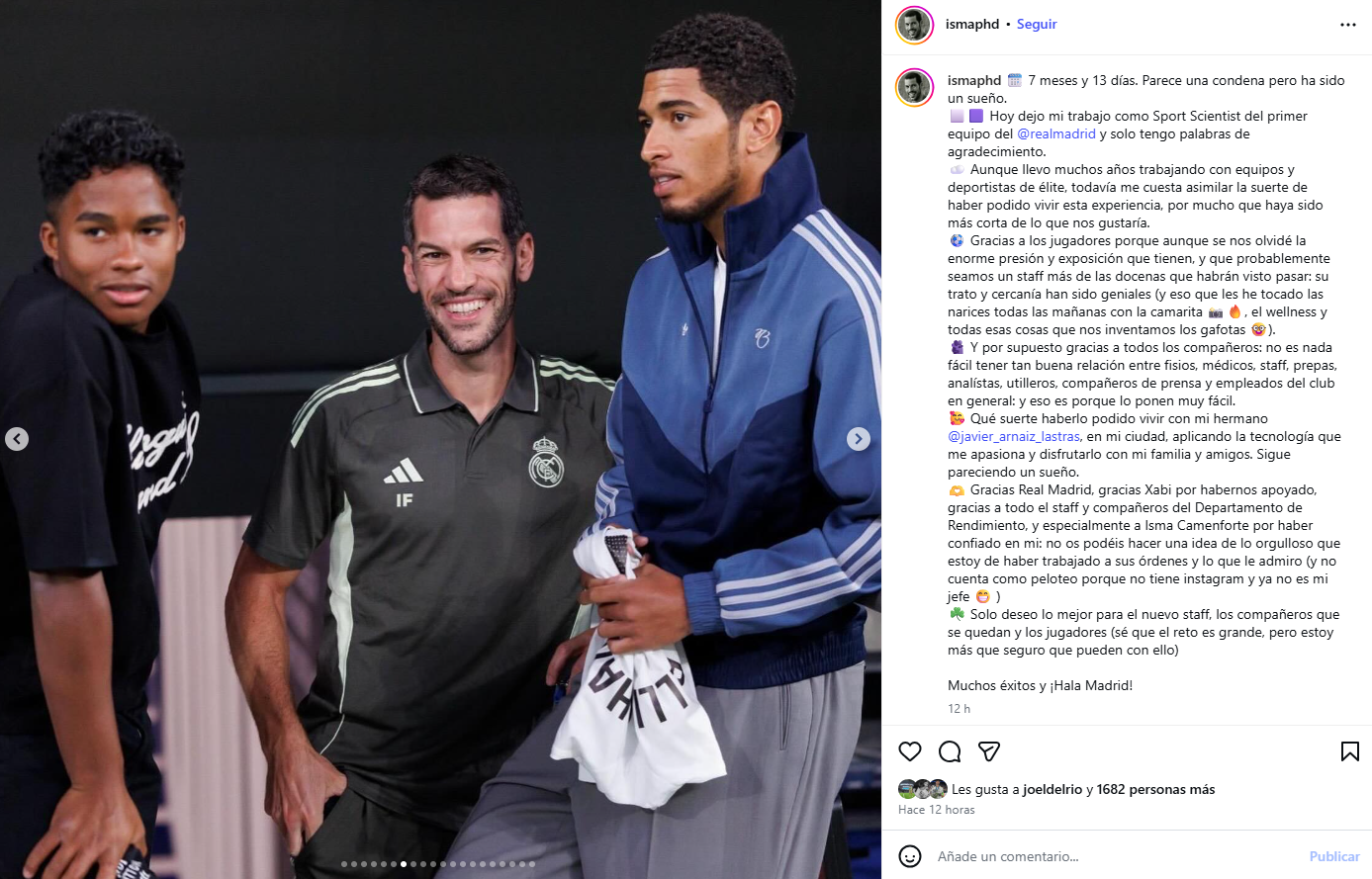The width and height of the screenshot is (1372, 879).
Task: Go to next photo in carousel
Action: click(x=859, y=439)
